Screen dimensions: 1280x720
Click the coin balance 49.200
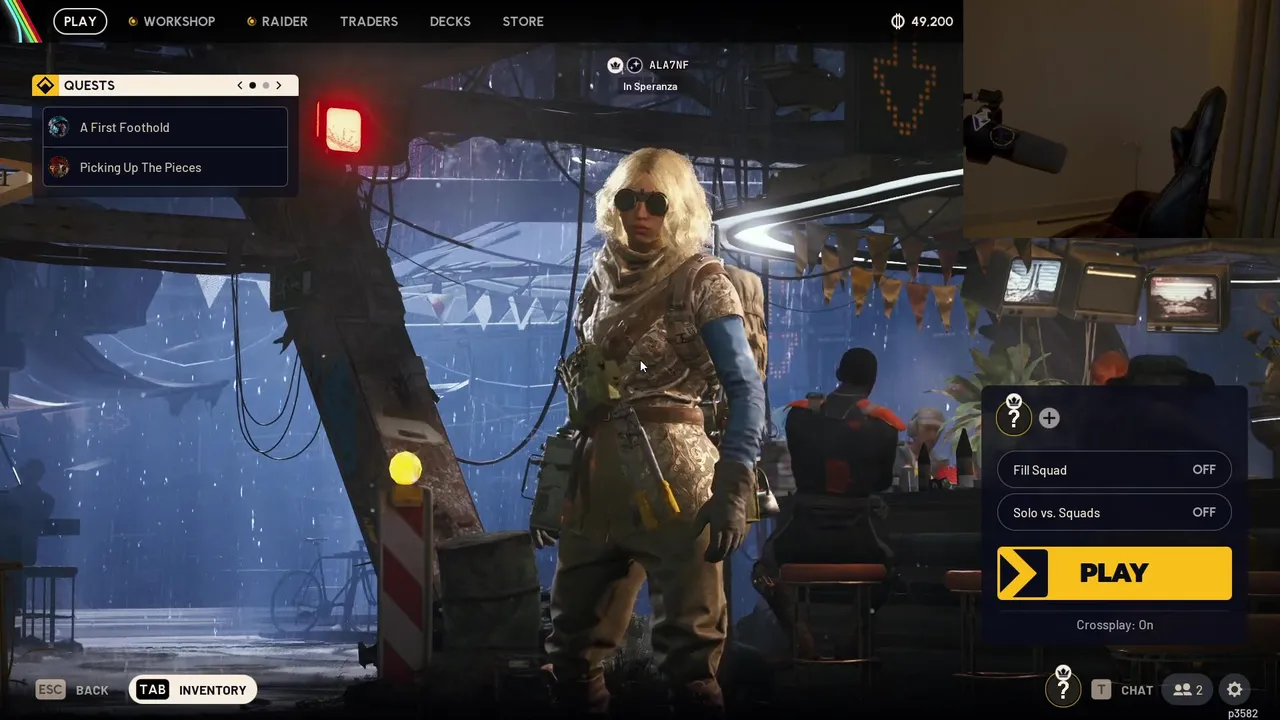932,21
